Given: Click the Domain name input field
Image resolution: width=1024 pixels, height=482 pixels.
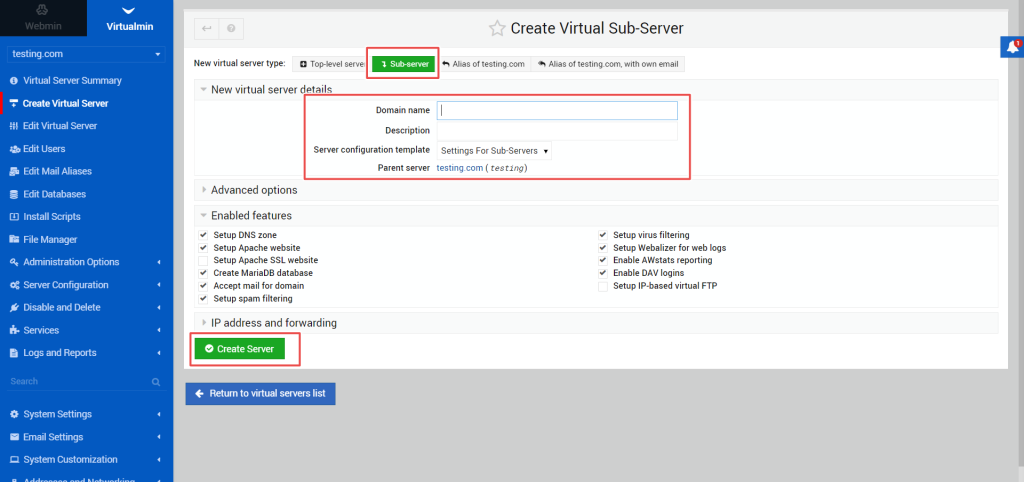Looking at the screenshot, I should tap(558, 111).
